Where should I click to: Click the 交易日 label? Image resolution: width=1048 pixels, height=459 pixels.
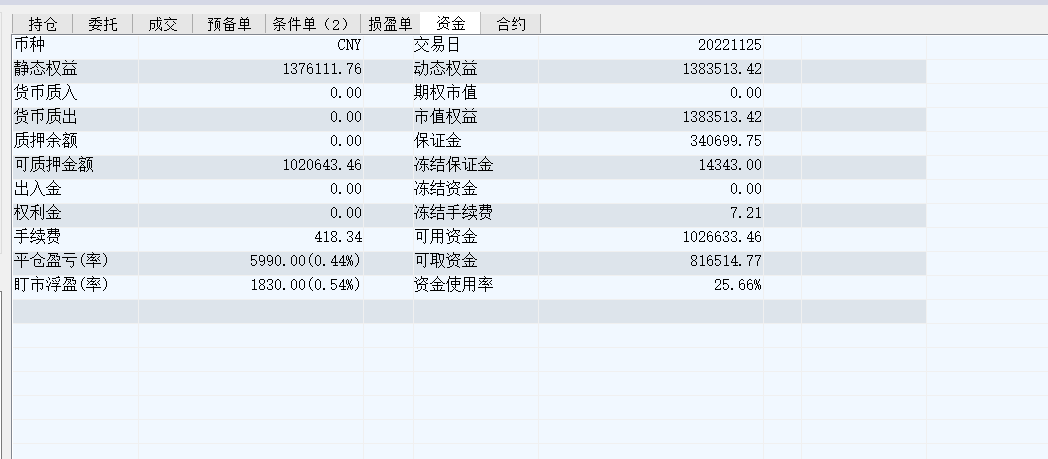click(x=437, y=45)
